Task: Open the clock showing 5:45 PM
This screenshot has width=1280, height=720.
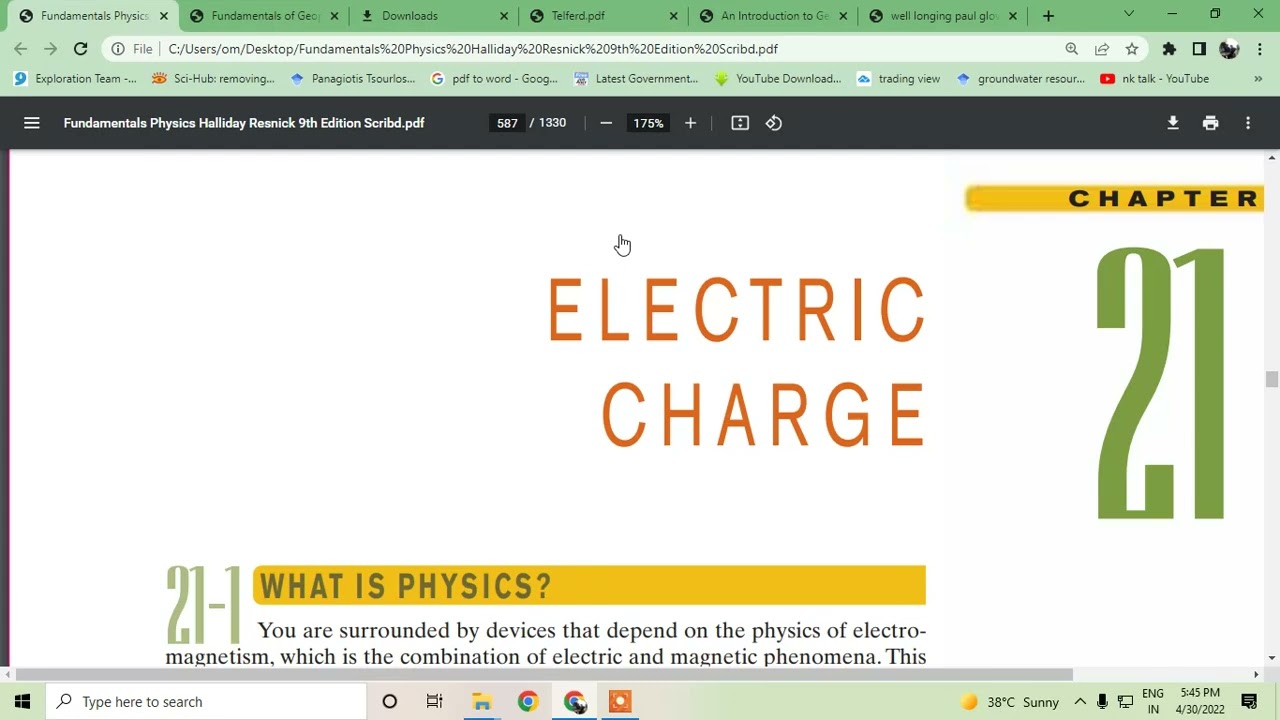Action: [x=1201, y=701]
